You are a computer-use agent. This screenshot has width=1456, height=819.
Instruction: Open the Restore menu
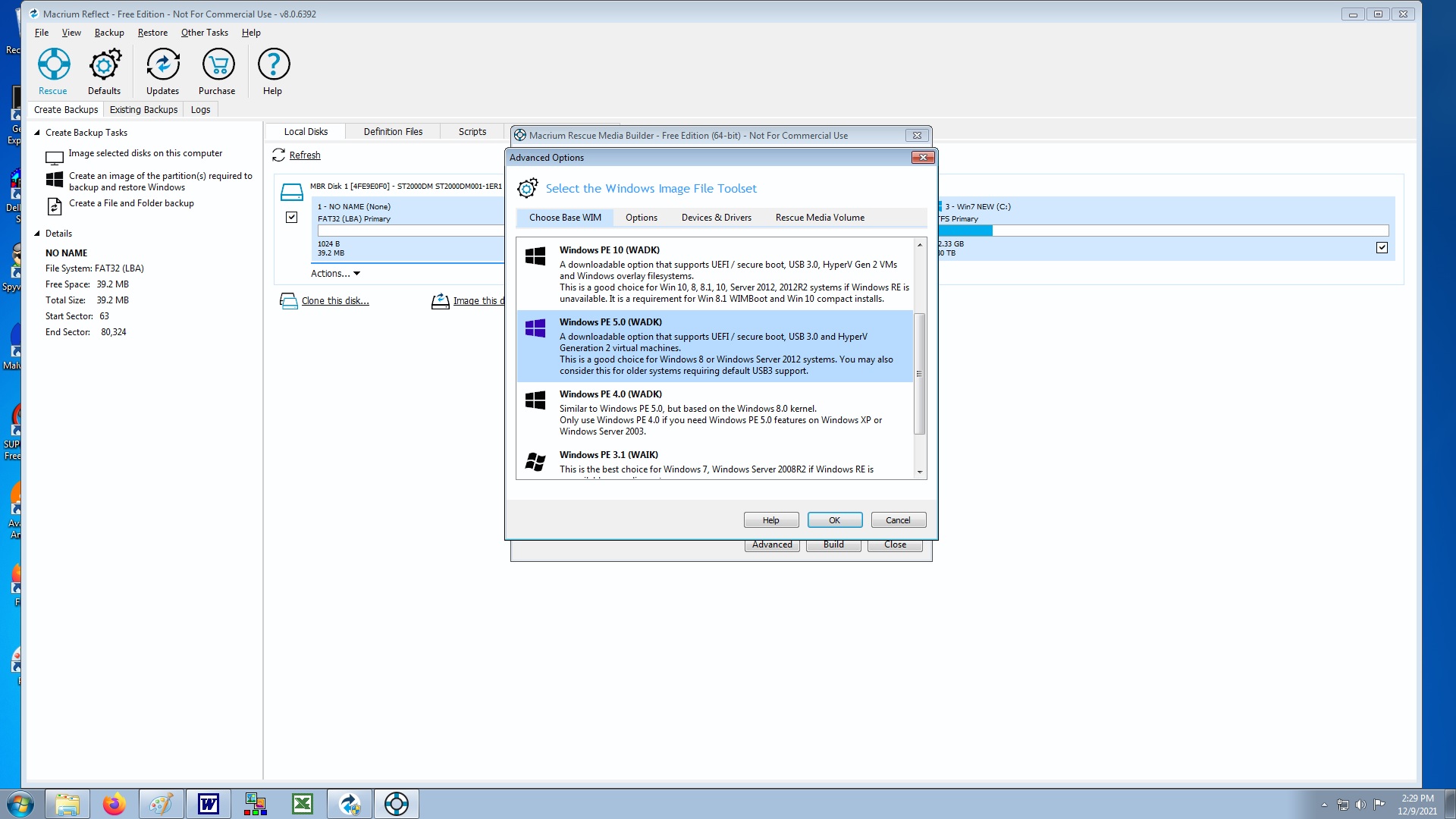click(152, 33)
